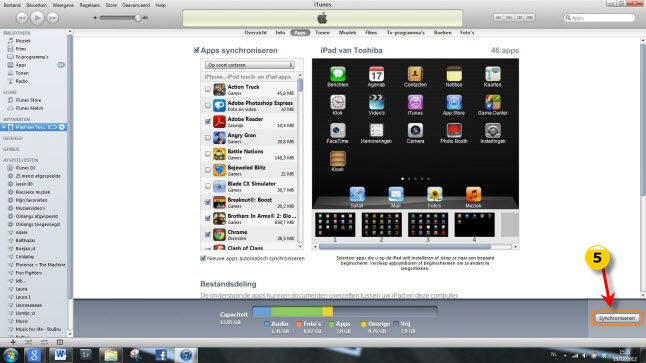Switch to the Foto's tab
Viewport: 646px width, 363px height.
[x=467, y=33]
